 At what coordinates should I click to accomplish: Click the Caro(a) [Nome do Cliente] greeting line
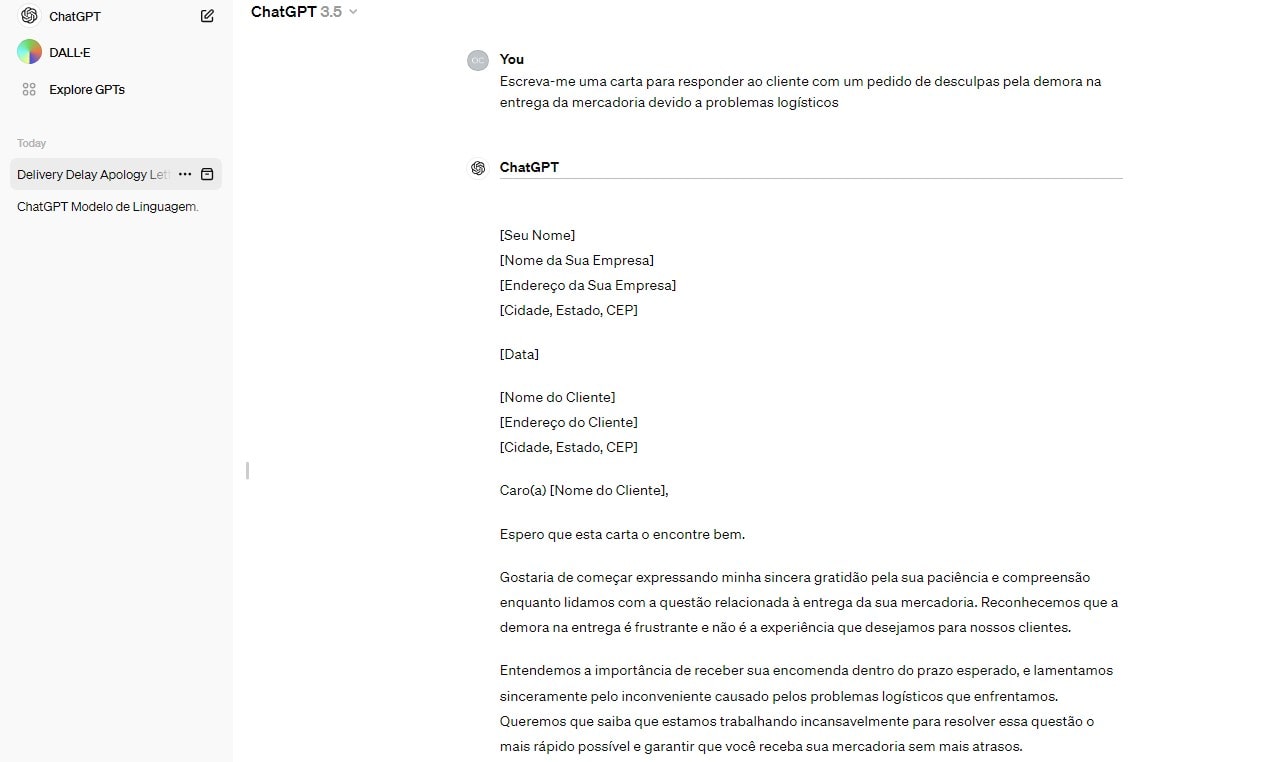[584, 490]
